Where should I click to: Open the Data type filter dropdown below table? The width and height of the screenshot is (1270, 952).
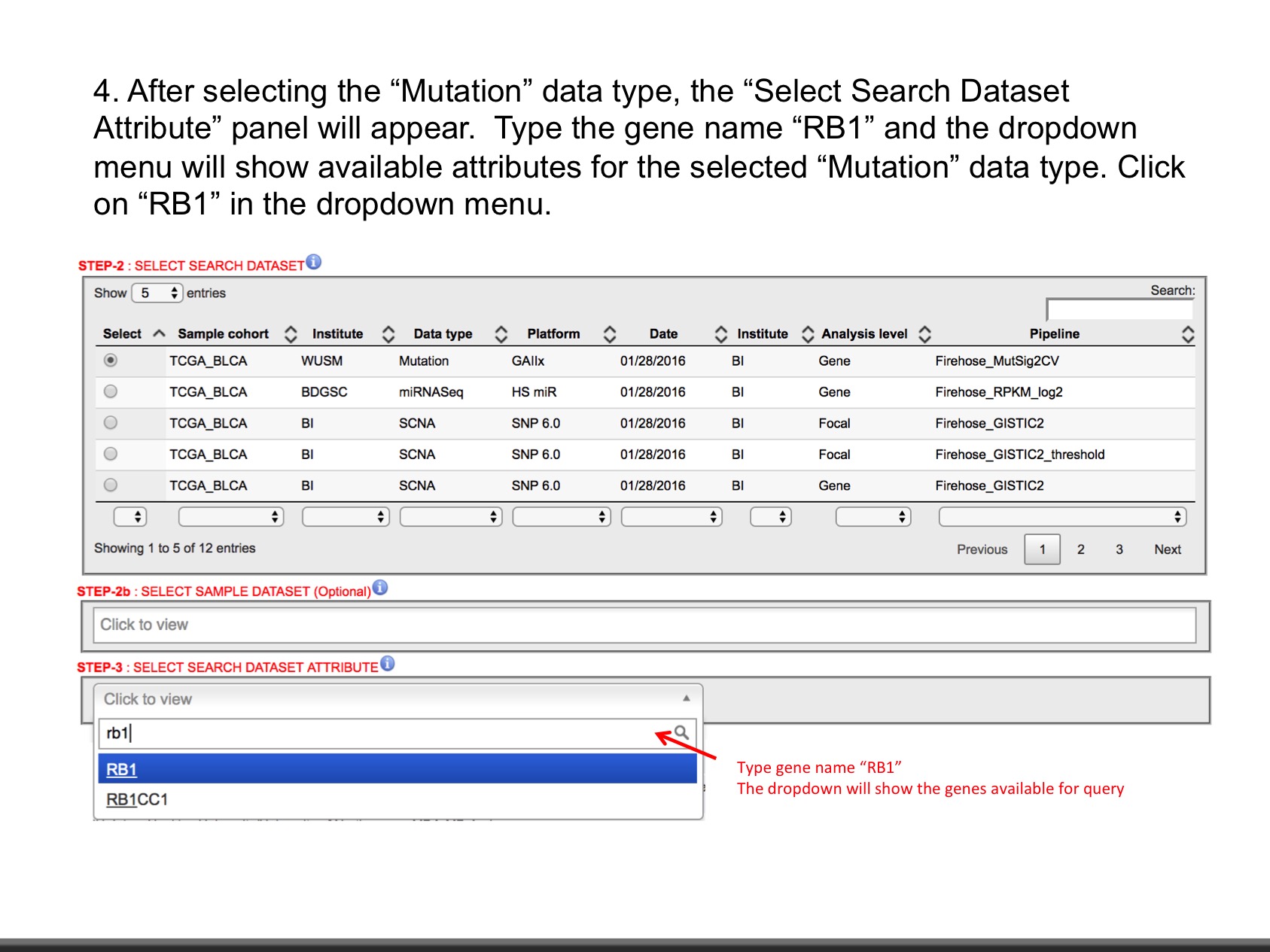(450, 517)
